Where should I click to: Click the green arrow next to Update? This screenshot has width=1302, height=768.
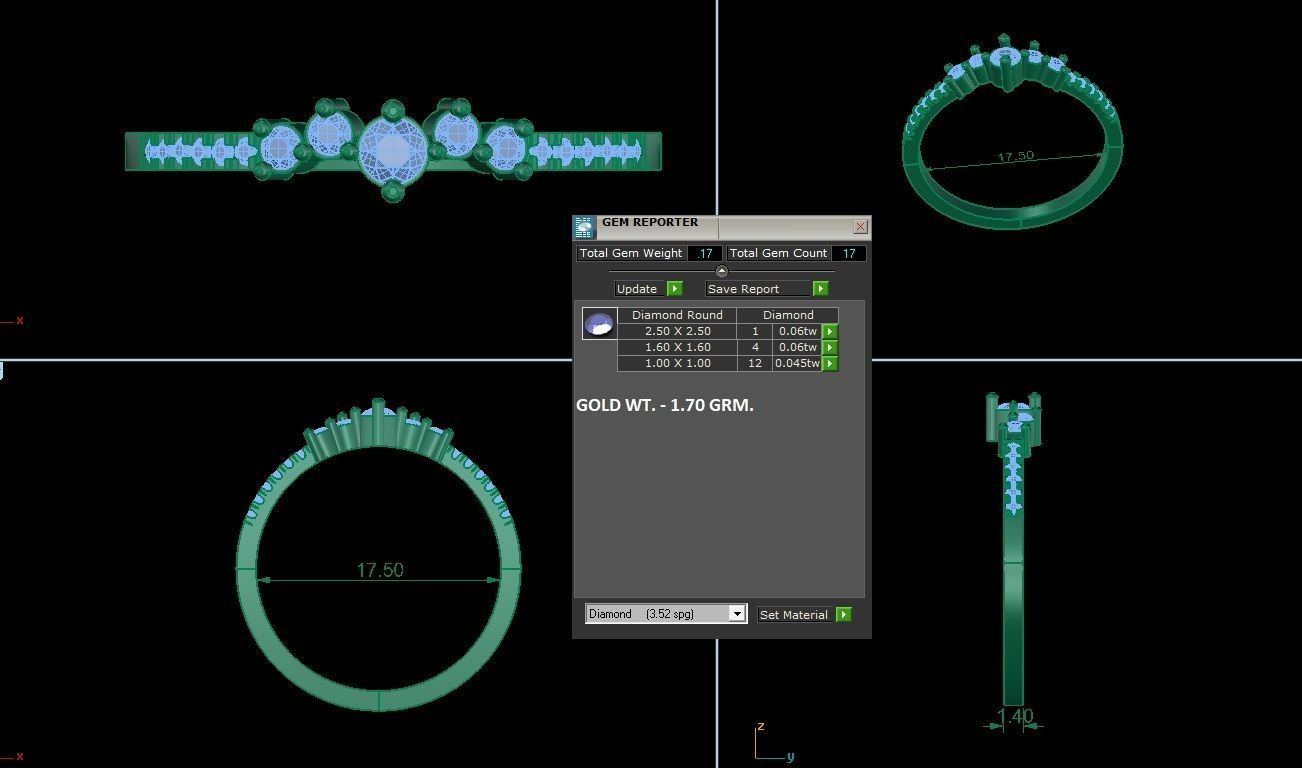click(x=674, y=289)
